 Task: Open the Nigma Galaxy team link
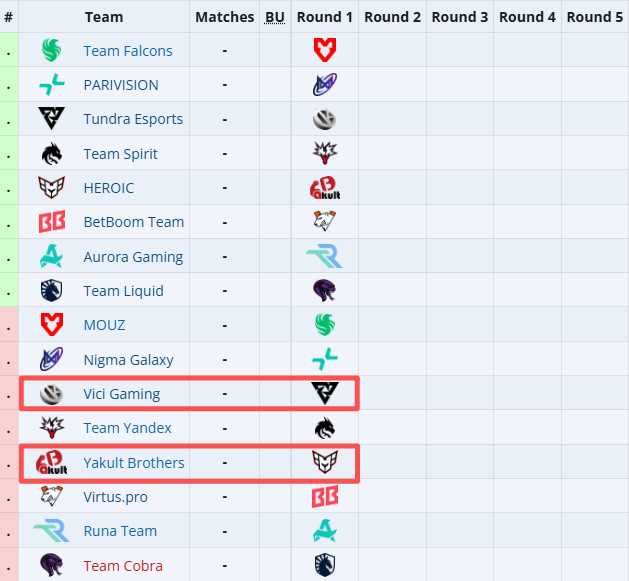(x=128, y=360)
